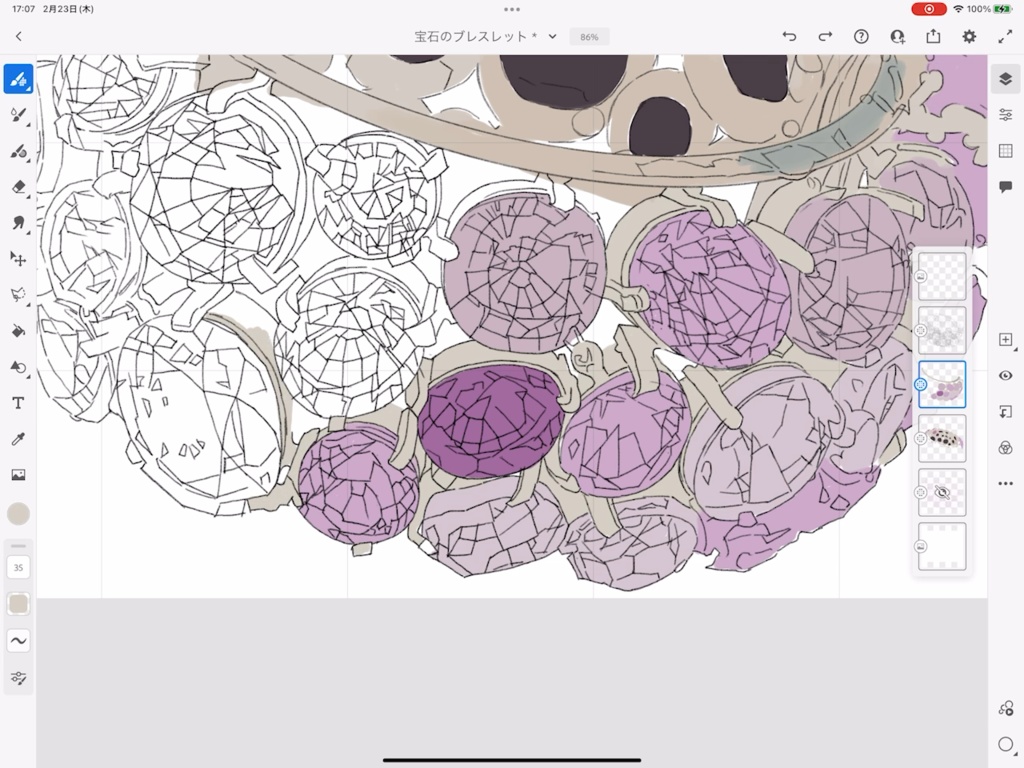Open the iPad multitasking three-dot menu
Viewport: 1024px width, 768px height.
coord(512,9)
